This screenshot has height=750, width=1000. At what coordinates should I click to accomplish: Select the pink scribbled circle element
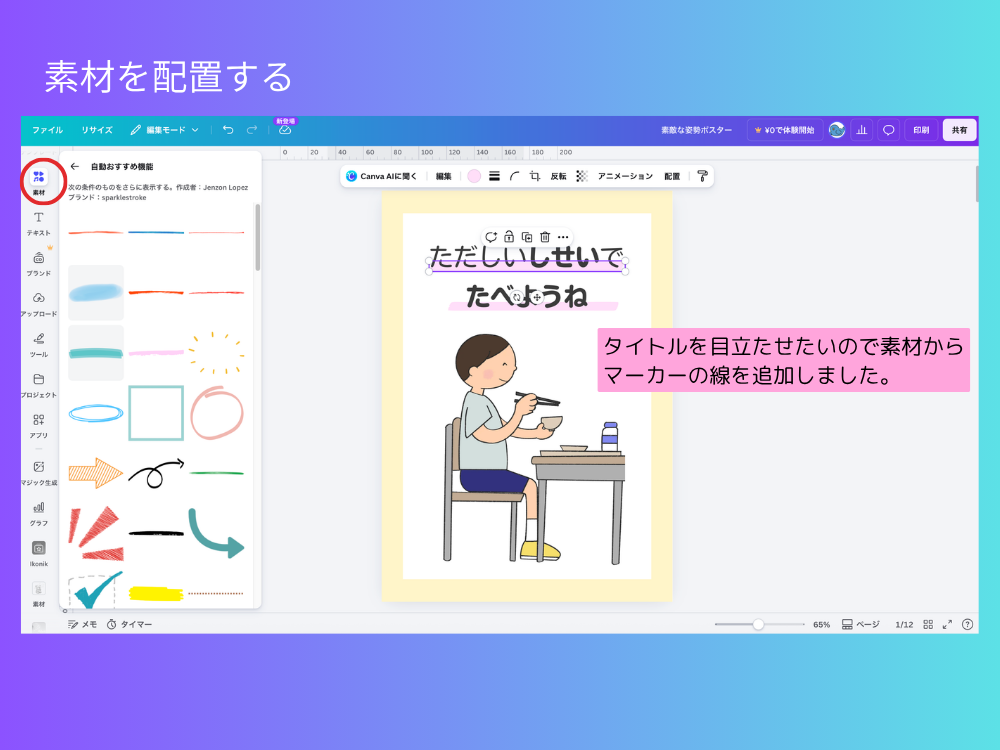tap(216, 413)
